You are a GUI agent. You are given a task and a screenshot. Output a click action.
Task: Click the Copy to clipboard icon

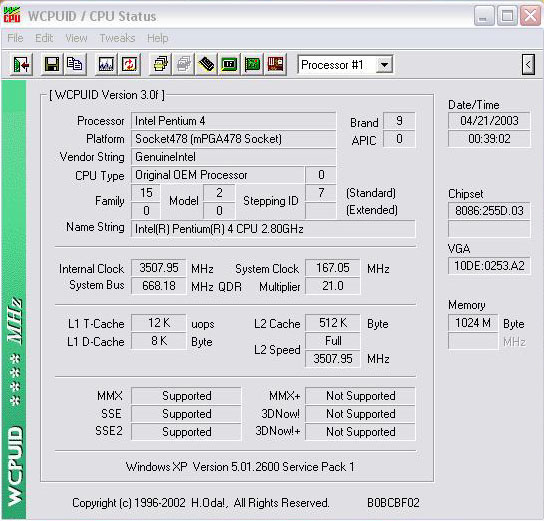click(75, 64)
